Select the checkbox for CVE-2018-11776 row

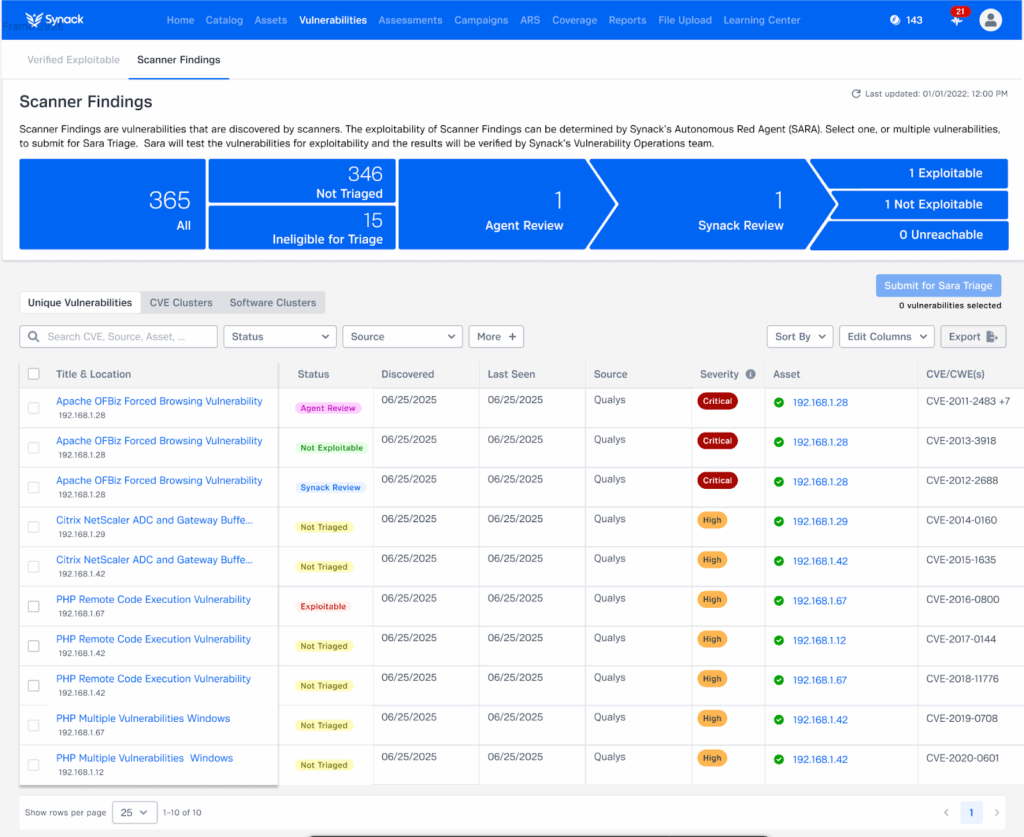(34, 686)
